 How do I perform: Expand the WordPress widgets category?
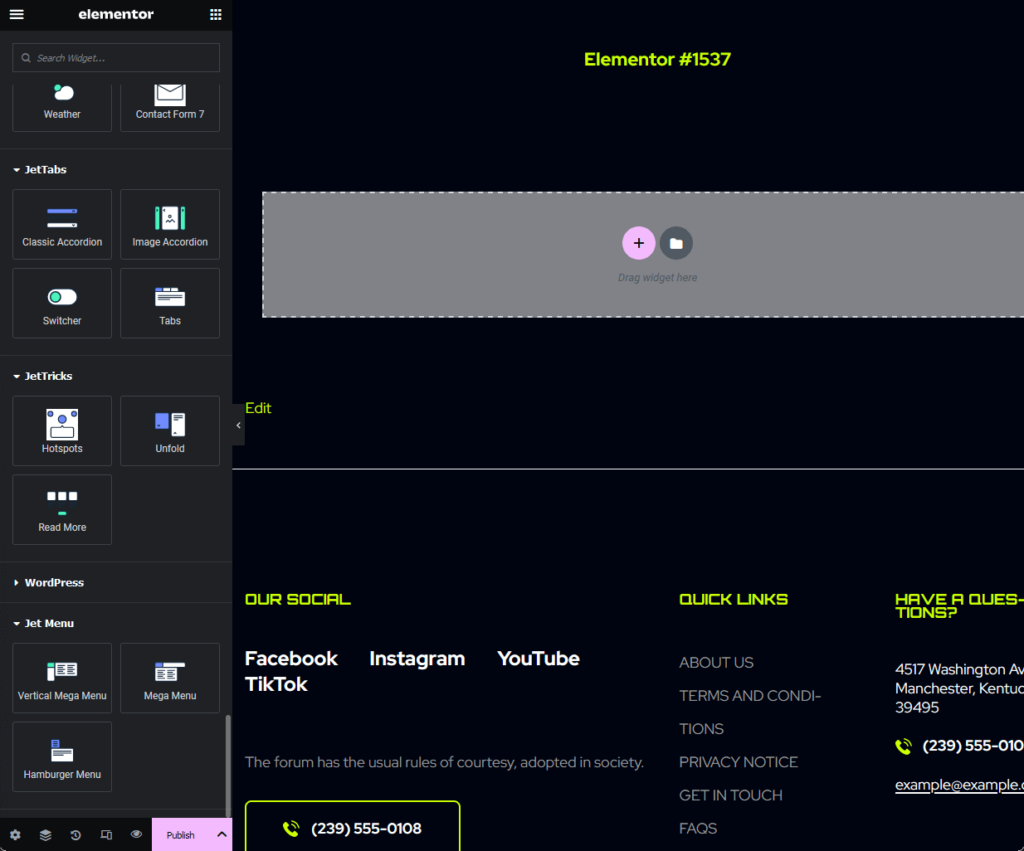(54, 582)
